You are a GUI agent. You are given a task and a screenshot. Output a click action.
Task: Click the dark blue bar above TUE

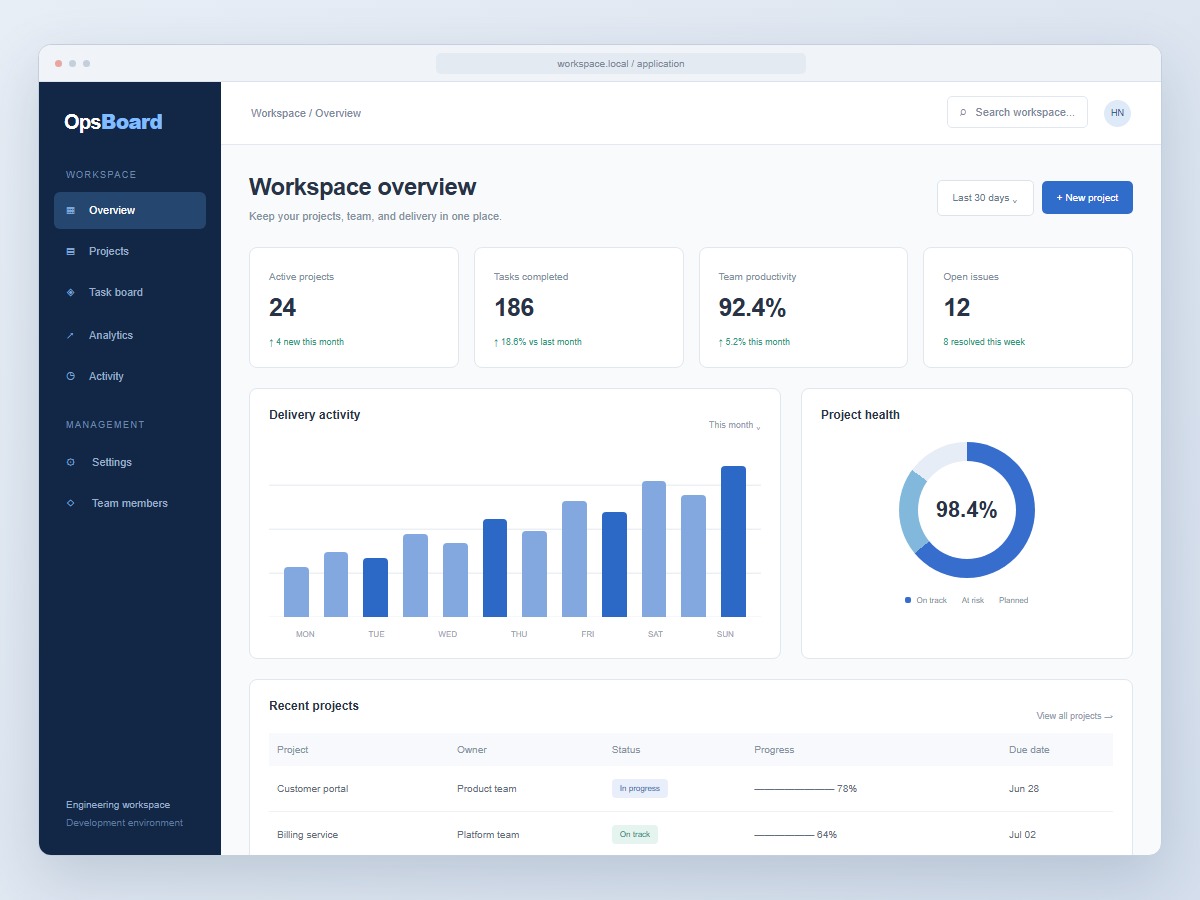[x=375, y=587]
